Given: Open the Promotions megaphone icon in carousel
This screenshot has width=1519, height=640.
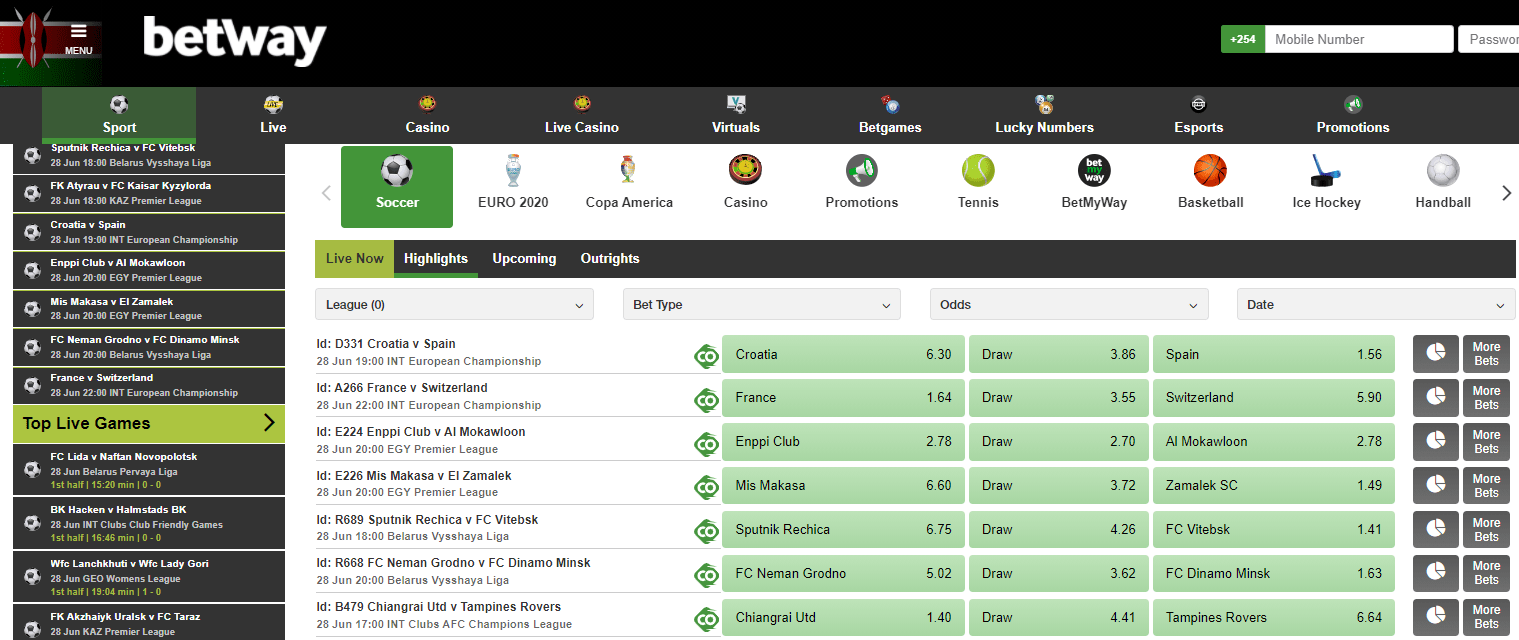Looking at the screenshot, I should 861,170.
